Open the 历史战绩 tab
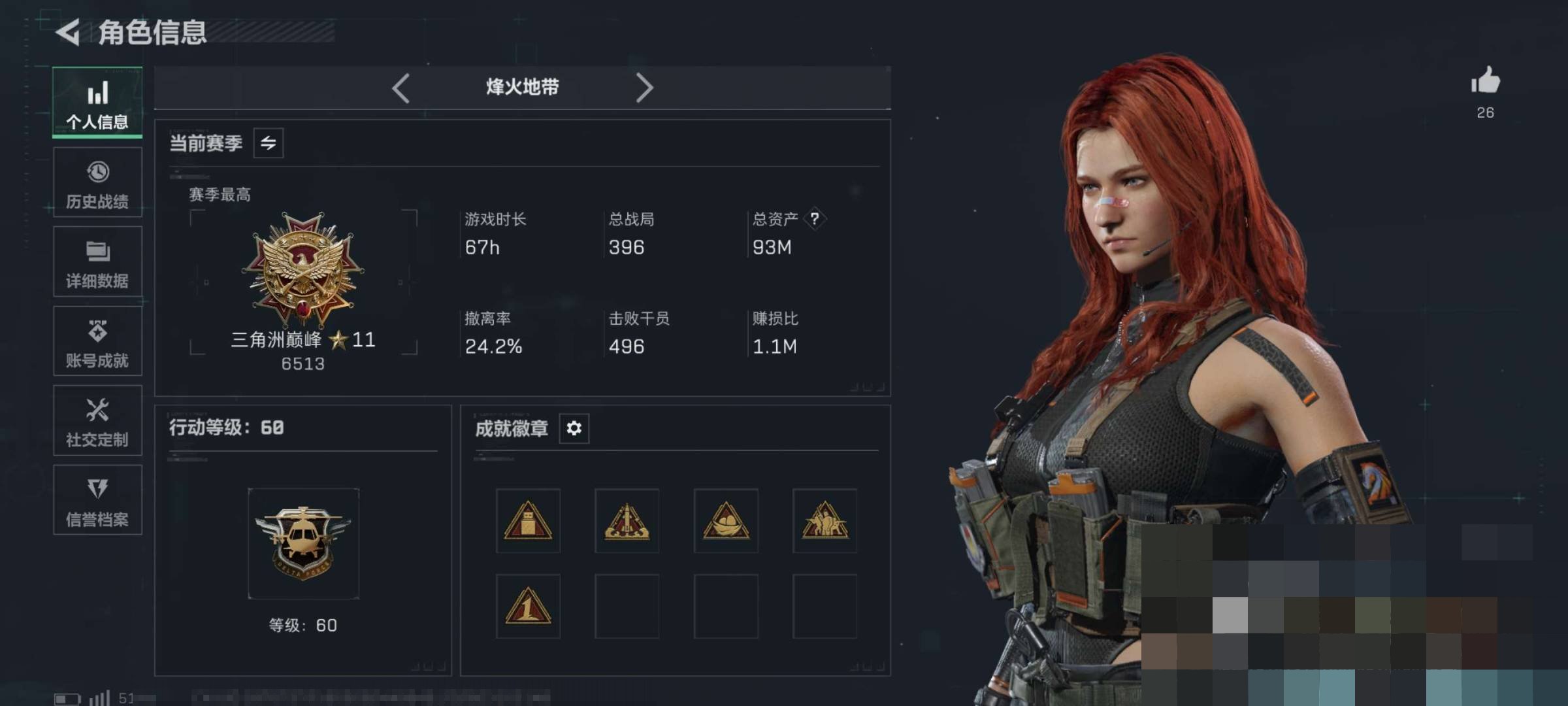 [97, 182]
